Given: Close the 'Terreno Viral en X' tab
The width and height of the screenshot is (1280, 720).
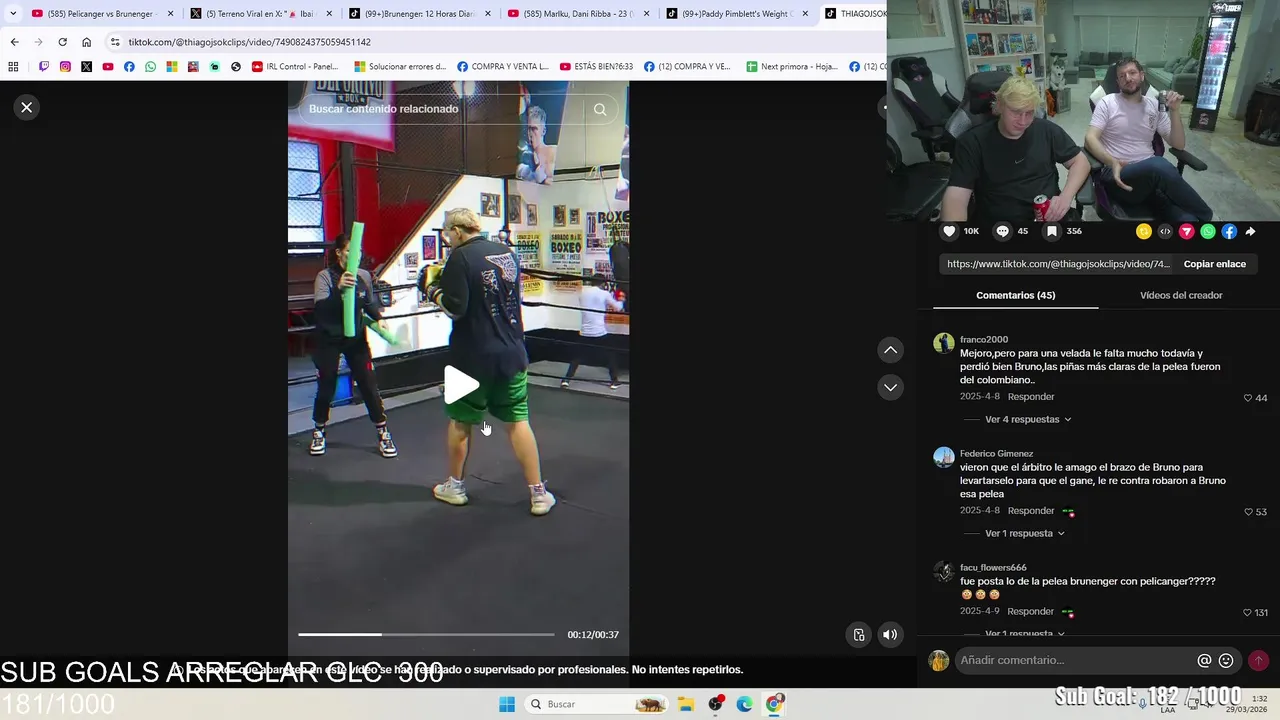Looking at the screenshot, I should [x=329, y=14].
